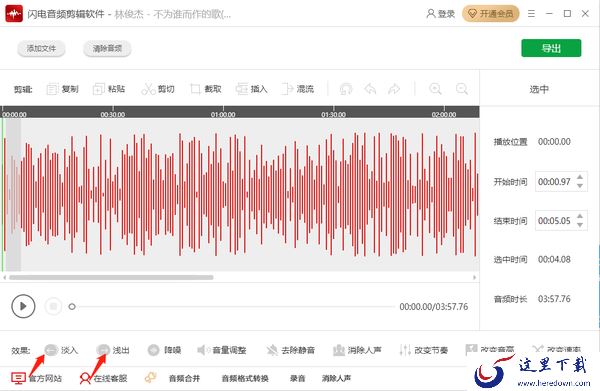
Task: Click the 添加文件 button
Action: click(41, 49)
